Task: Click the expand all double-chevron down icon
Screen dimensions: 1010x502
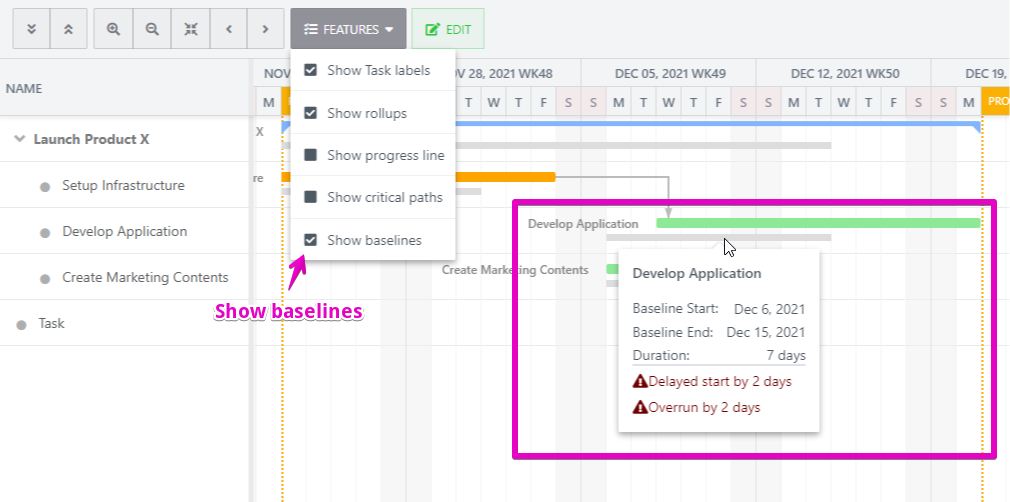Action: coord(31,30)
